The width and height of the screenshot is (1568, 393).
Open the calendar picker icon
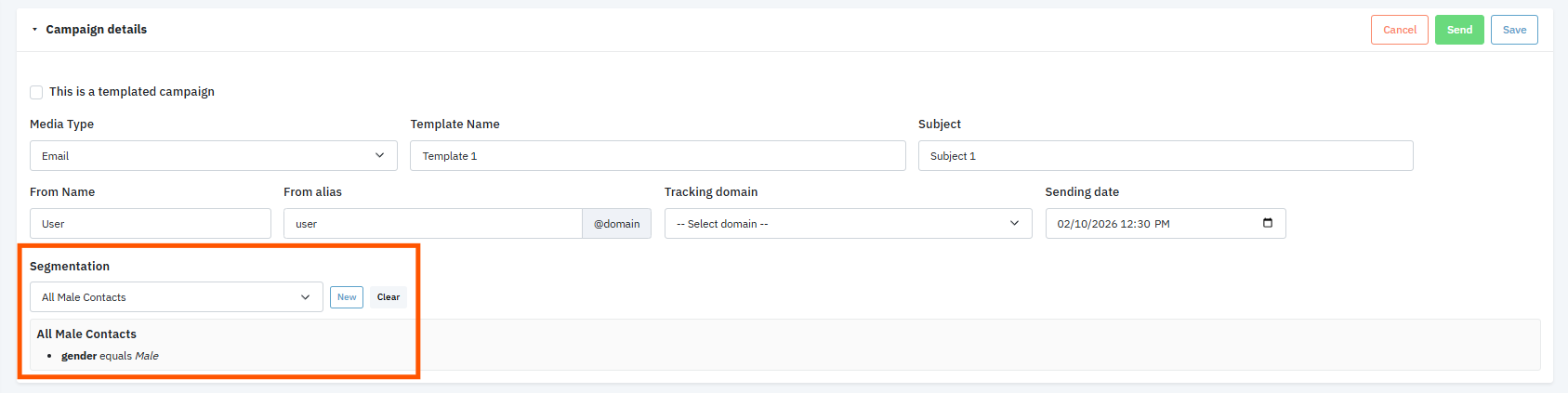coord(1268,223)
